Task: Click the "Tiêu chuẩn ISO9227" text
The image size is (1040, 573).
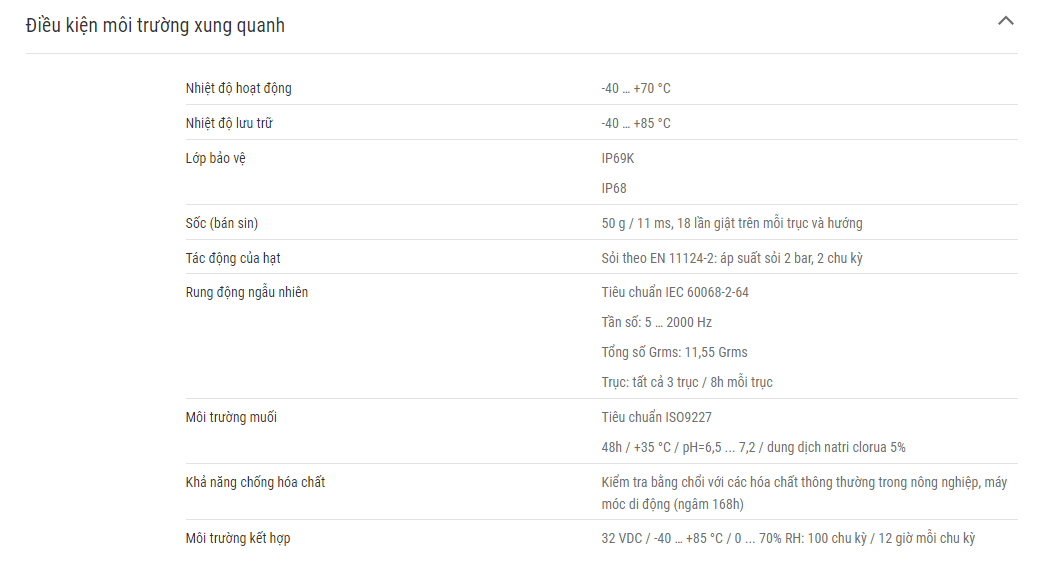Action: click(x=657, y=417)
